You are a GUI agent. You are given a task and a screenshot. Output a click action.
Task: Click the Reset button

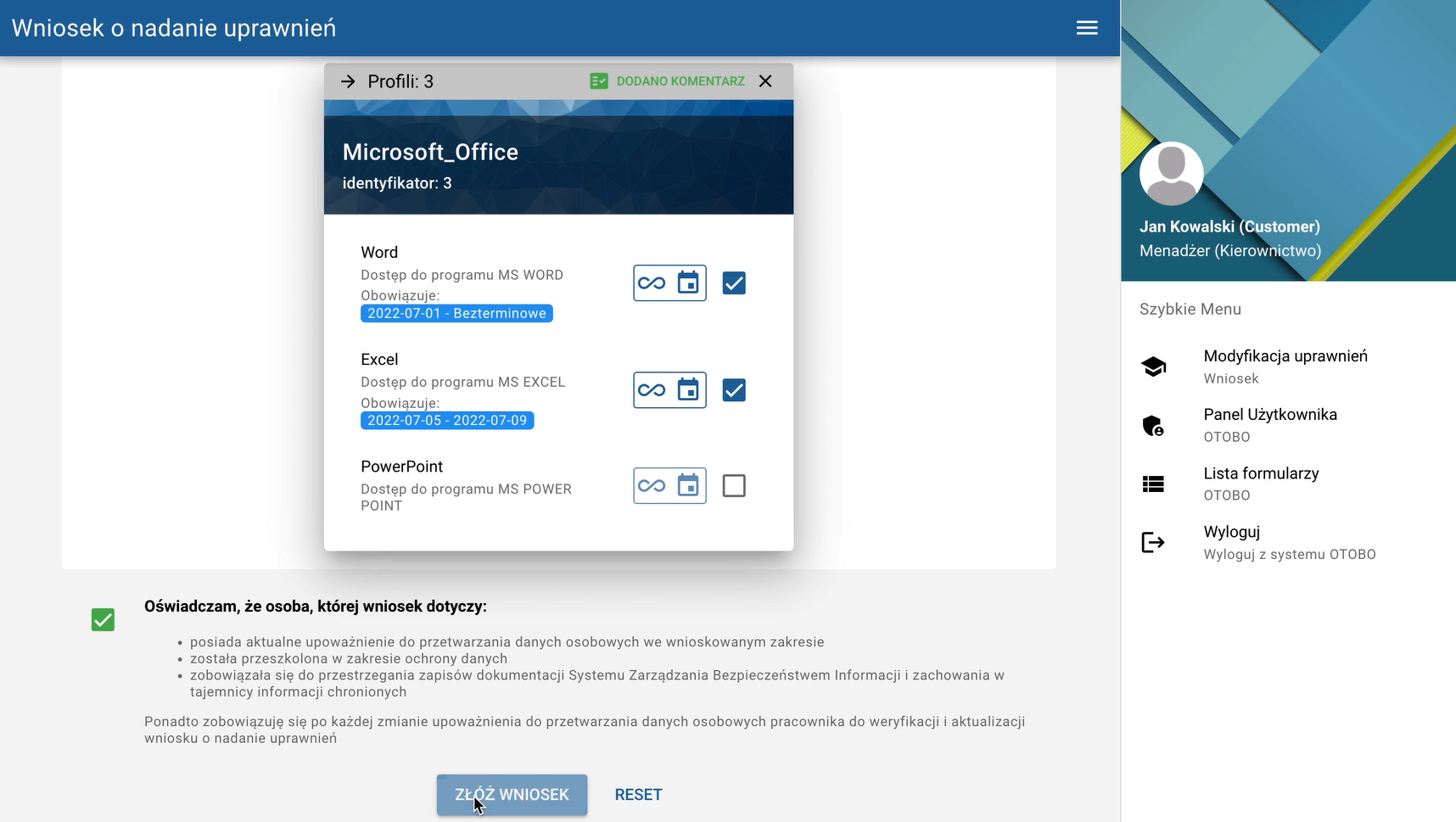pyautogui.click(x=638, y=795)
